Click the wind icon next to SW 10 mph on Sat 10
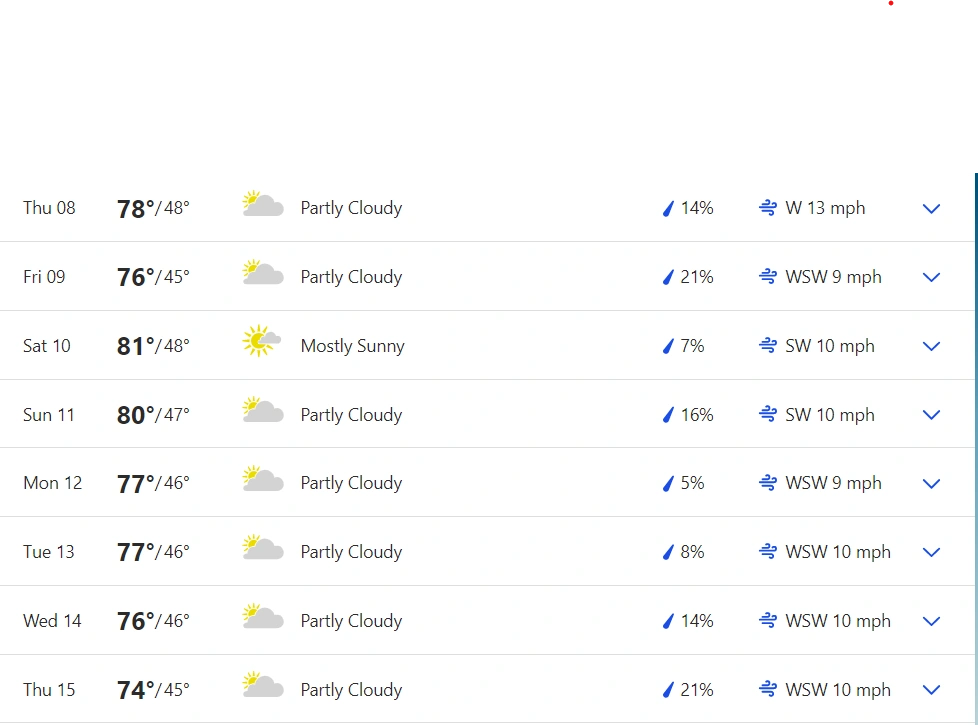 [768, 346]
